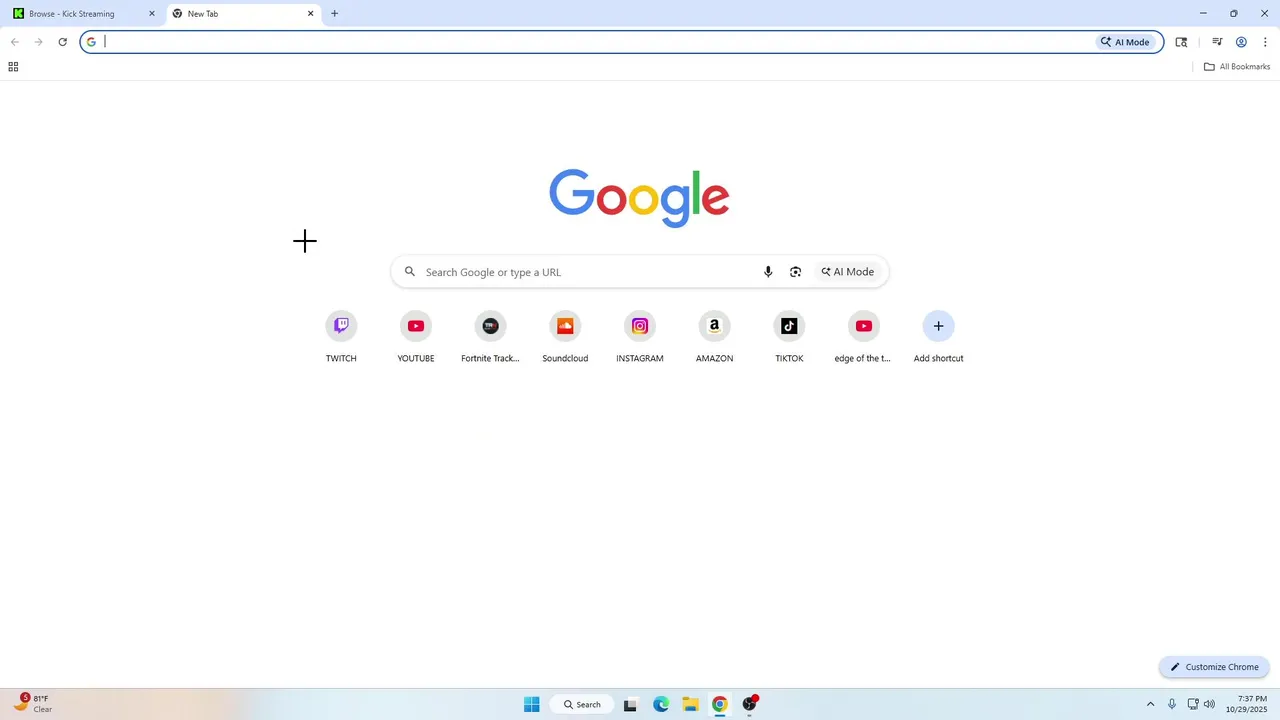Click the taskbar Search box
The width and height of the screenshot is (1280, 720).
point(582,704)
